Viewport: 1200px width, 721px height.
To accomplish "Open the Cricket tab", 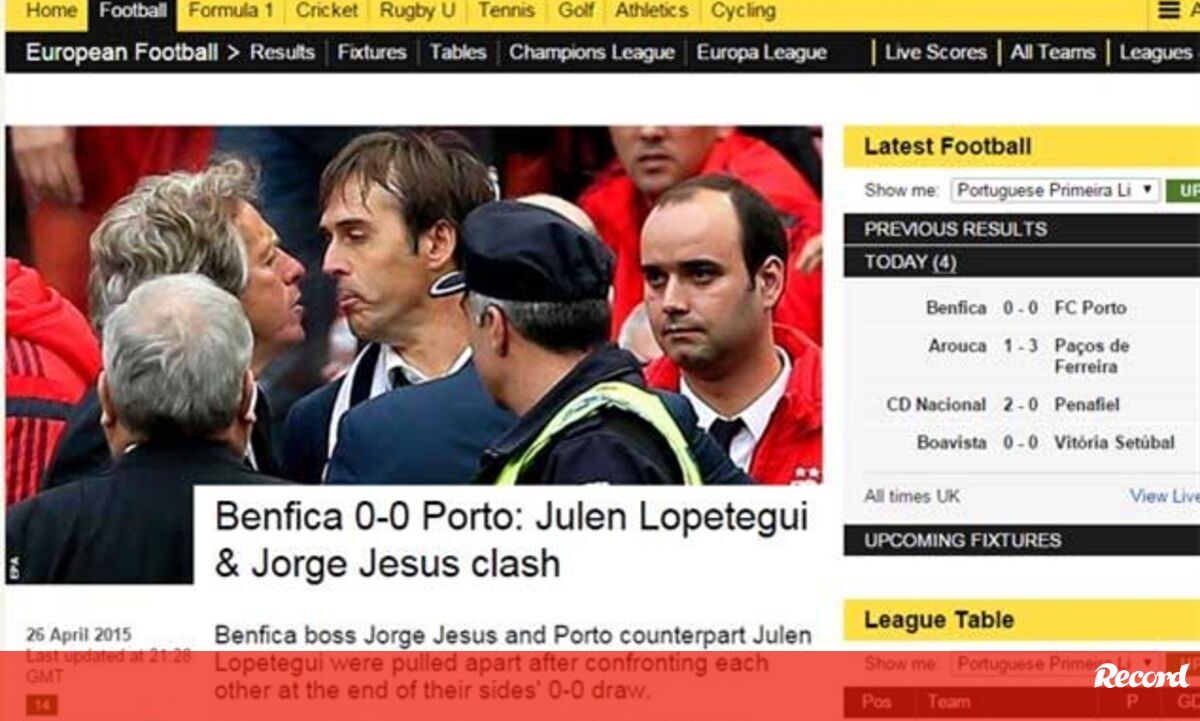I will click(326, 12).
